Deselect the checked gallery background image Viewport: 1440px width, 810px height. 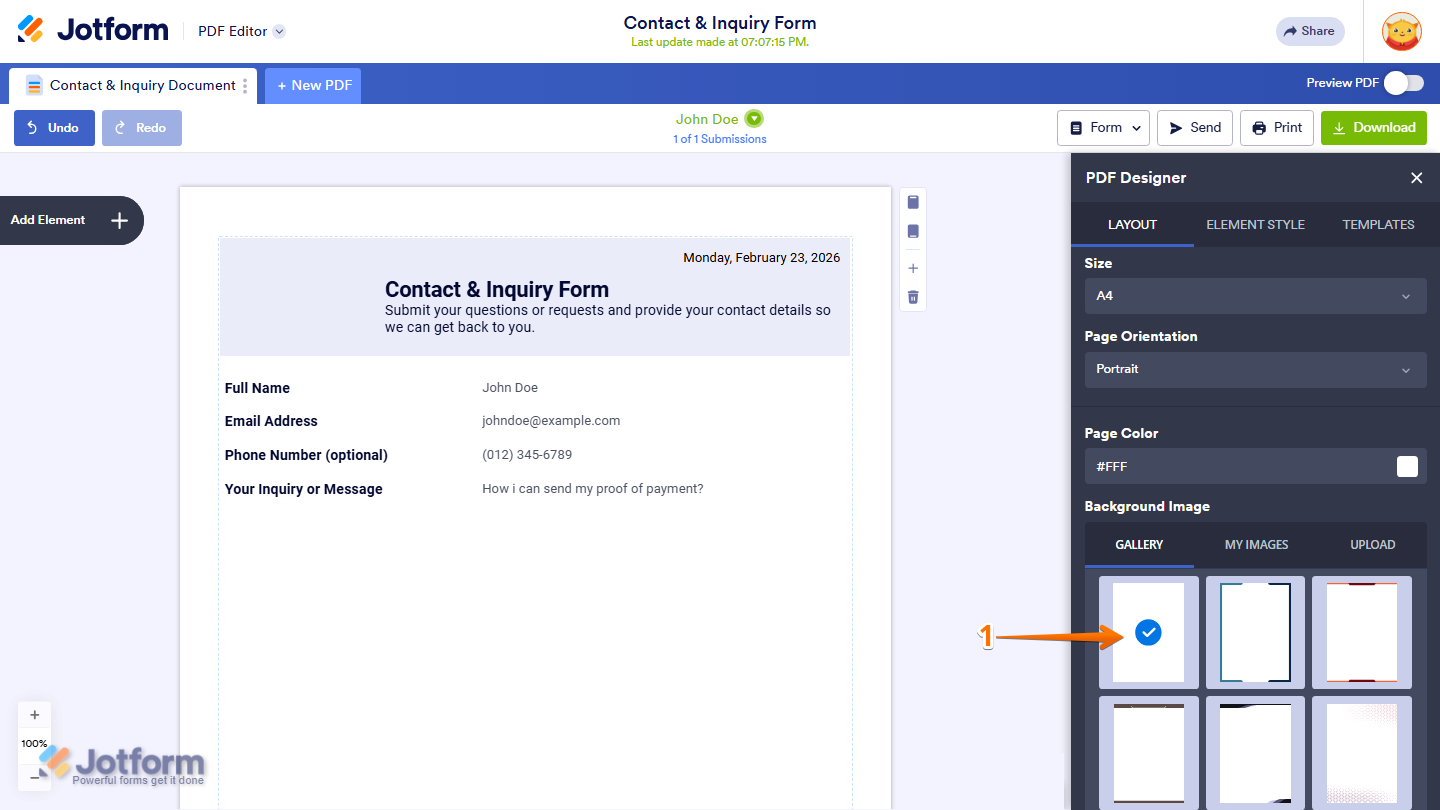tap(1148, 632)
